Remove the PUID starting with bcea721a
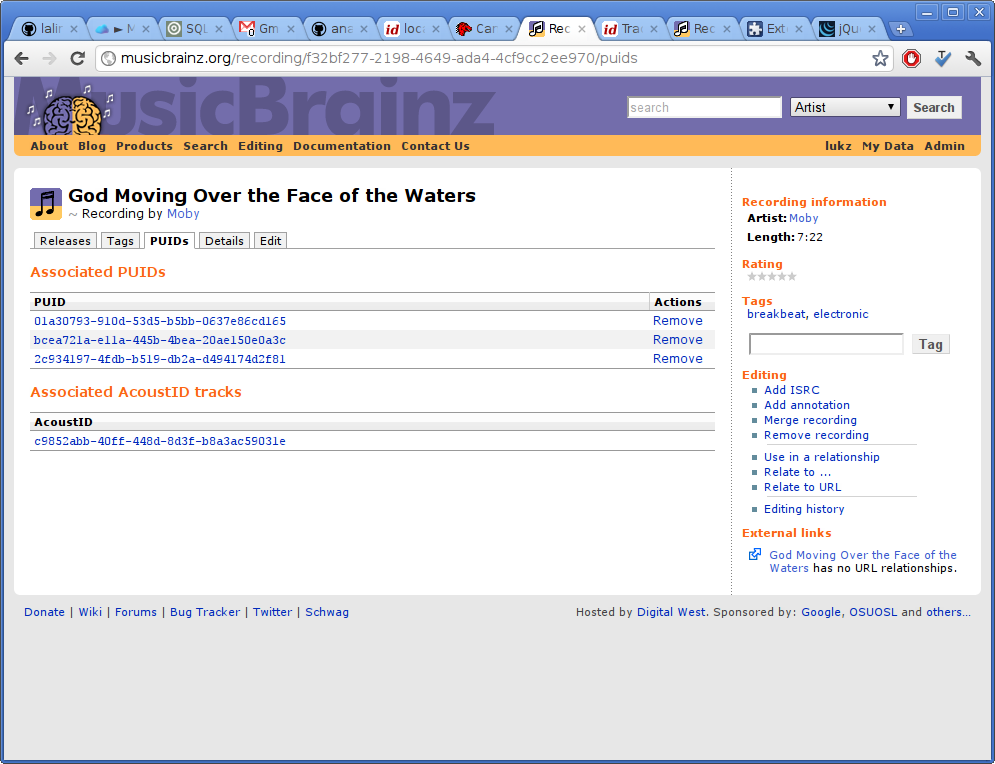 pyautogui.click(x=678, y=340)
